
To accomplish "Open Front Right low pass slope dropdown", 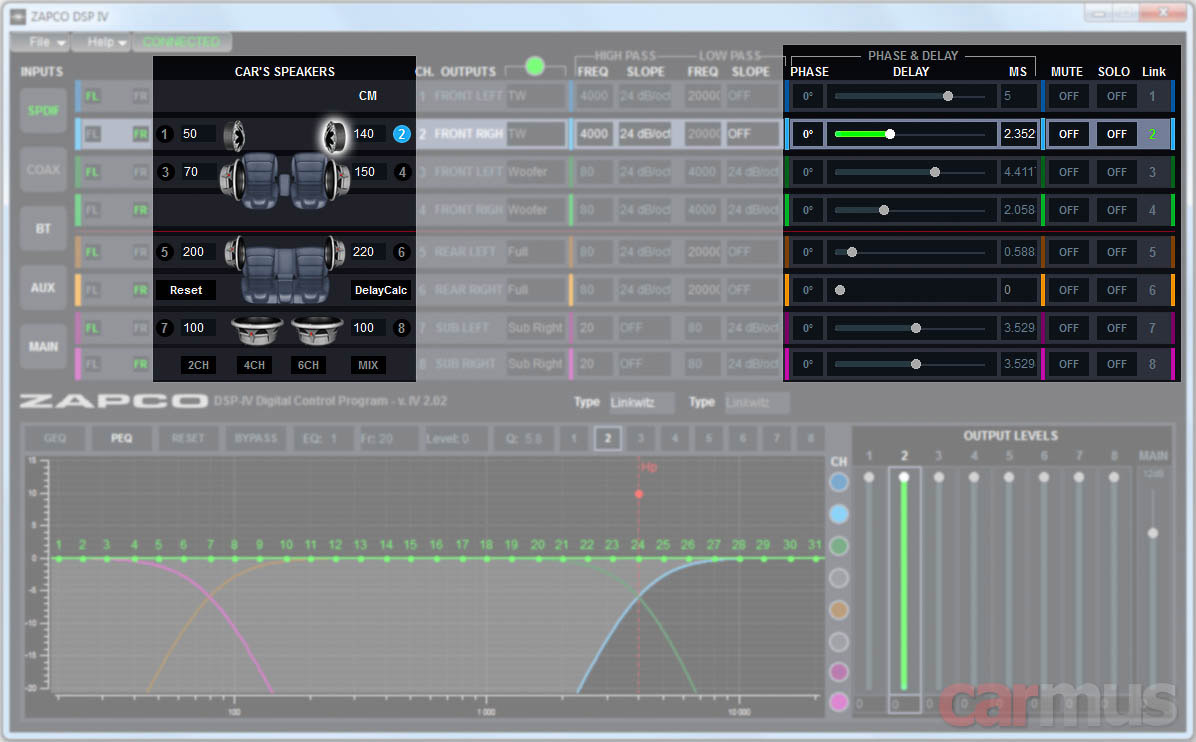I will 751,134.
